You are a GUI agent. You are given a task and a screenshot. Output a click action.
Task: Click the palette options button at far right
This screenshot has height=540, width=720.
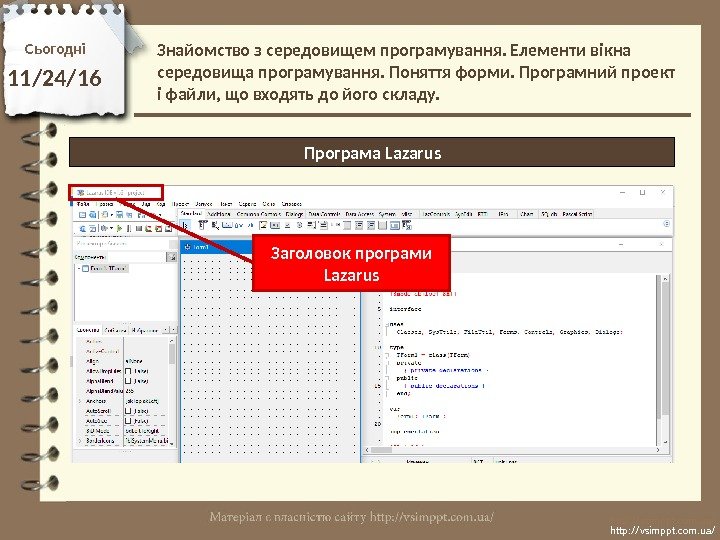click(667, 224)
